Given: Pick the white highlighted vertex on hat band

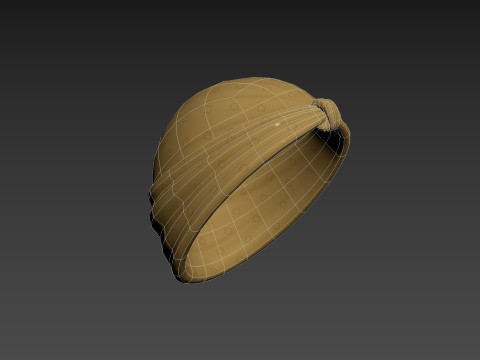Looking at the screenshot, I should 277,125.
